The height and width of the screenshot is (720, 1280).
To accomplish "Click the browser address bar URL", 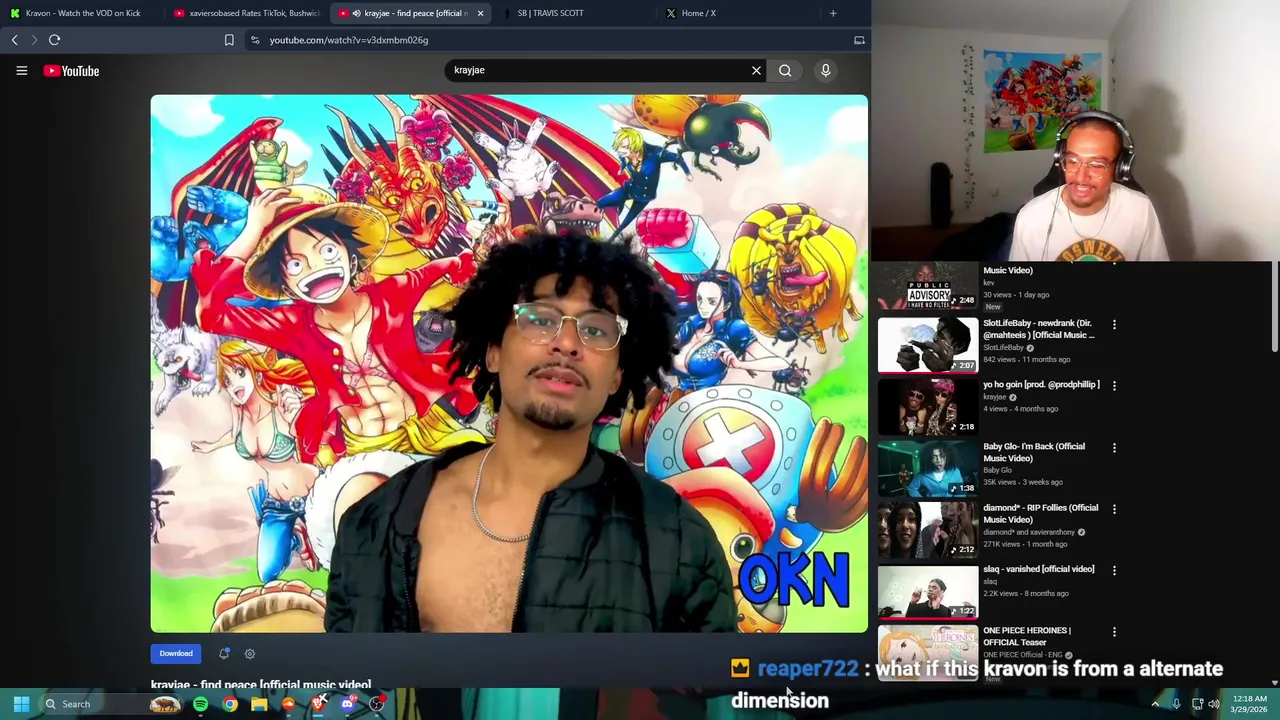I will click(x=348, y=40).
